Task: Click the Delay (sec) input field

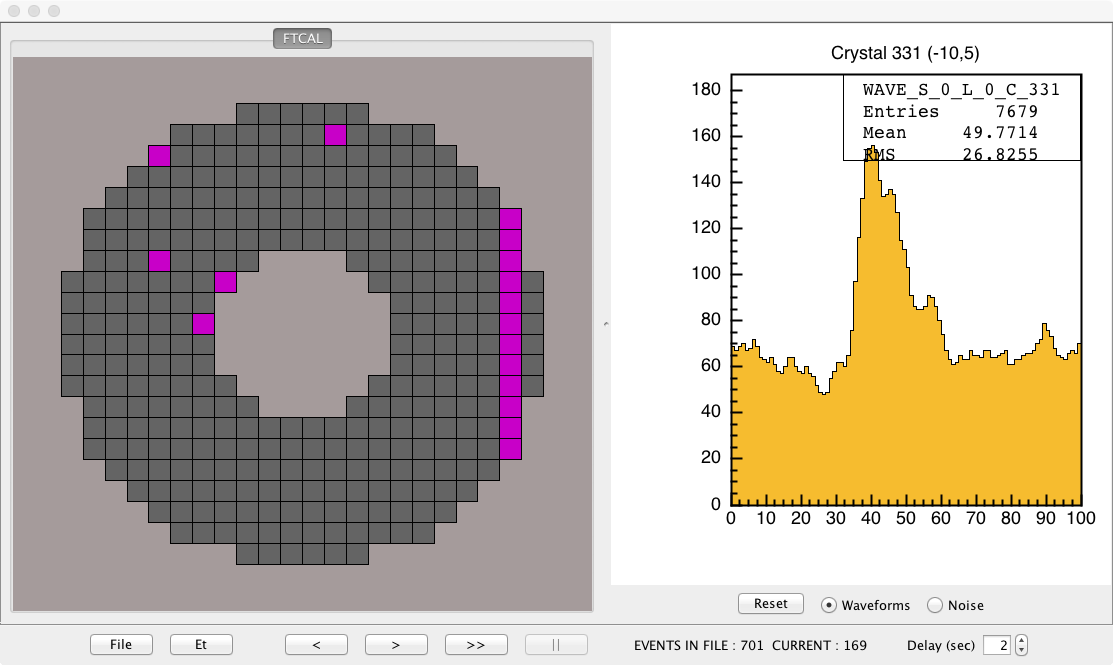Action: click(996, 645)
